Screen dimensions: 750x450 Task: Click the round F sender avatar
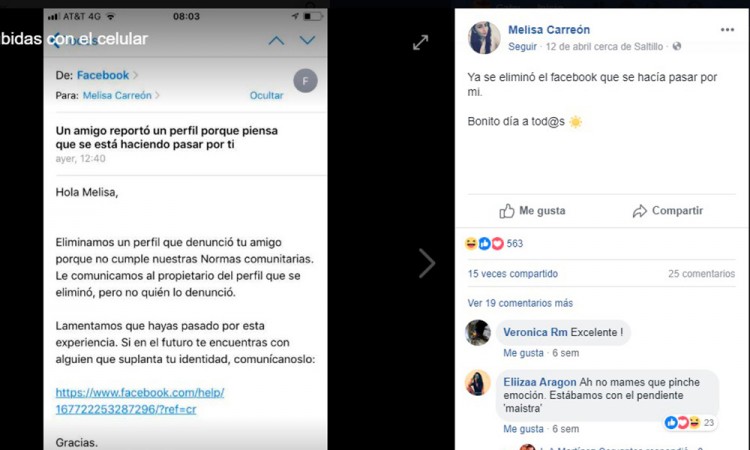[305, 81]
